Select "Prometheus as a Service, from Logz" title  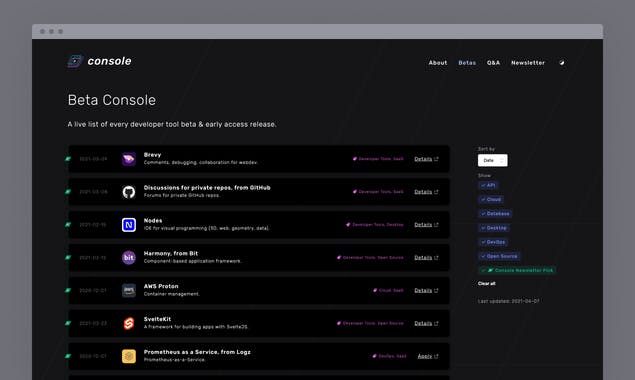(x=197, y=352)
